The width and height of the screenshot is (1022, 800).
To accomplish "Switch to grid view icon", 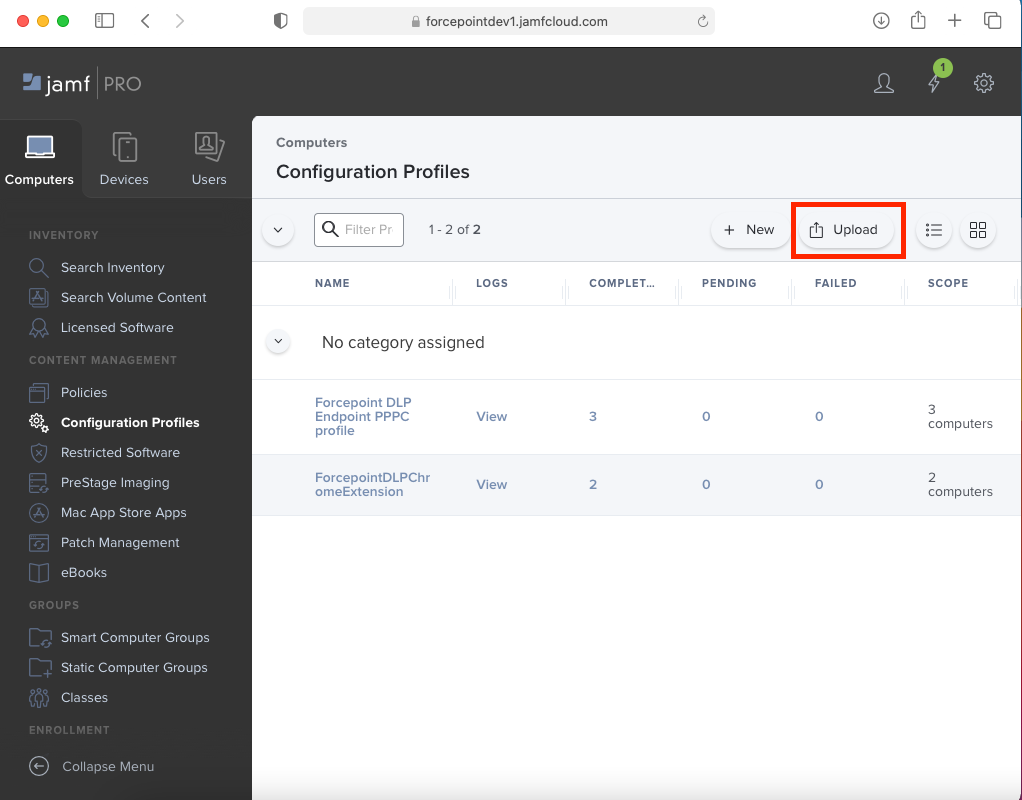I will click(x=978, y=230).
